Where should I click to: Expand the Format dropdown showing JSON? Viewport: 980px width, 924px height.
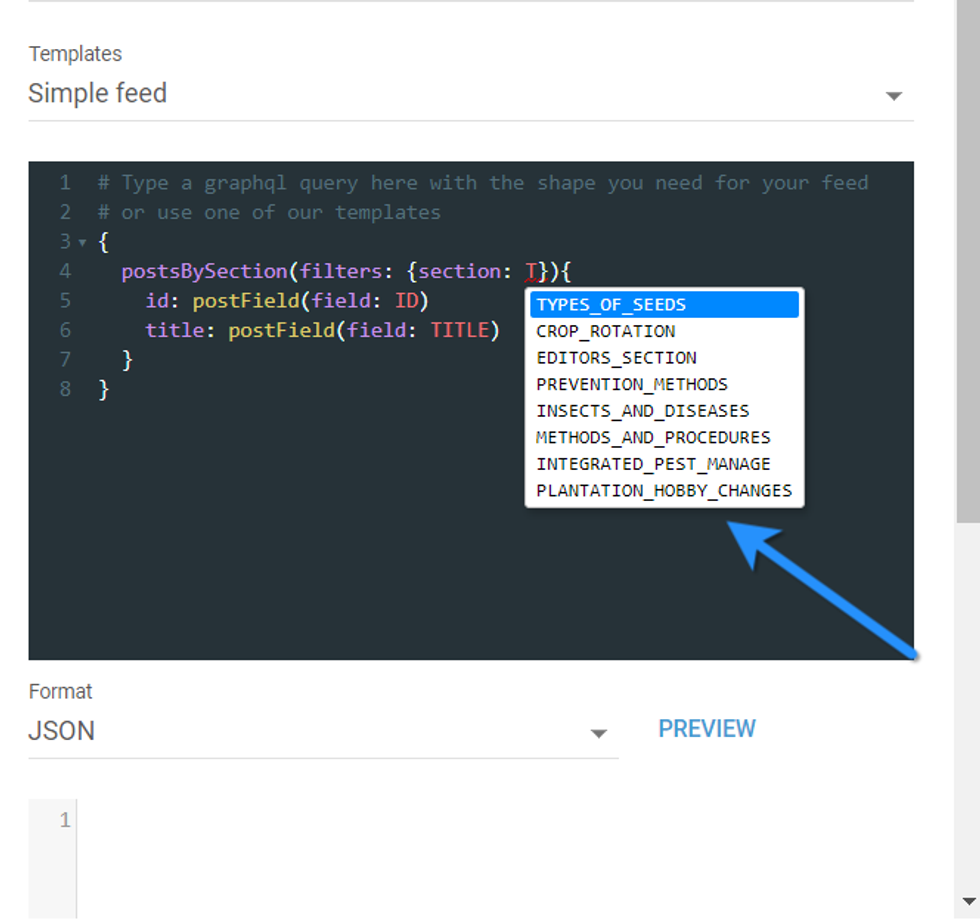[598, 733]
